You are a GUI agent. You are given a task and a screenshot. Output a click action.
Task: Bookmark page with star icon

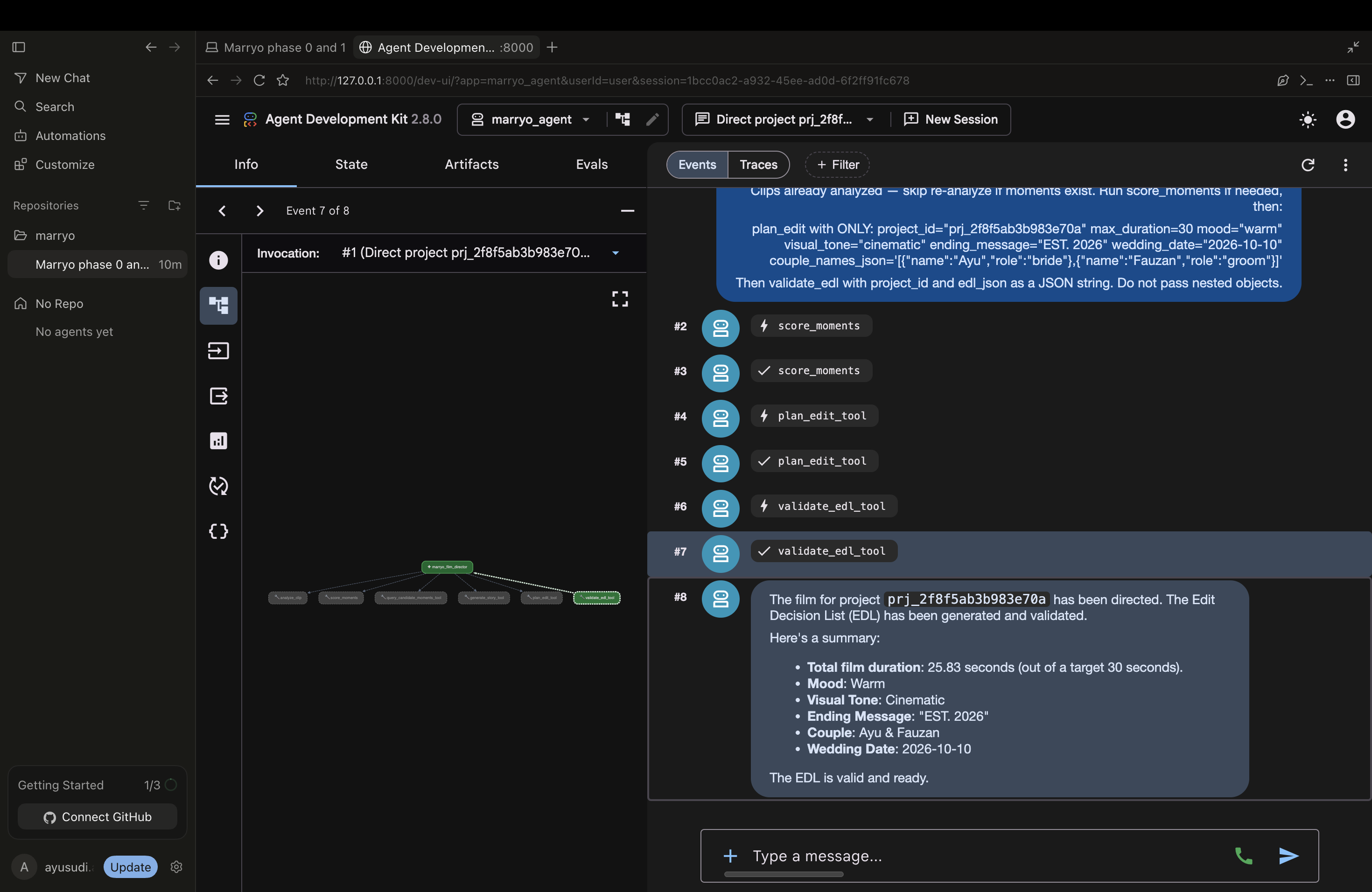pyautogui.click(x=282, y=80)
